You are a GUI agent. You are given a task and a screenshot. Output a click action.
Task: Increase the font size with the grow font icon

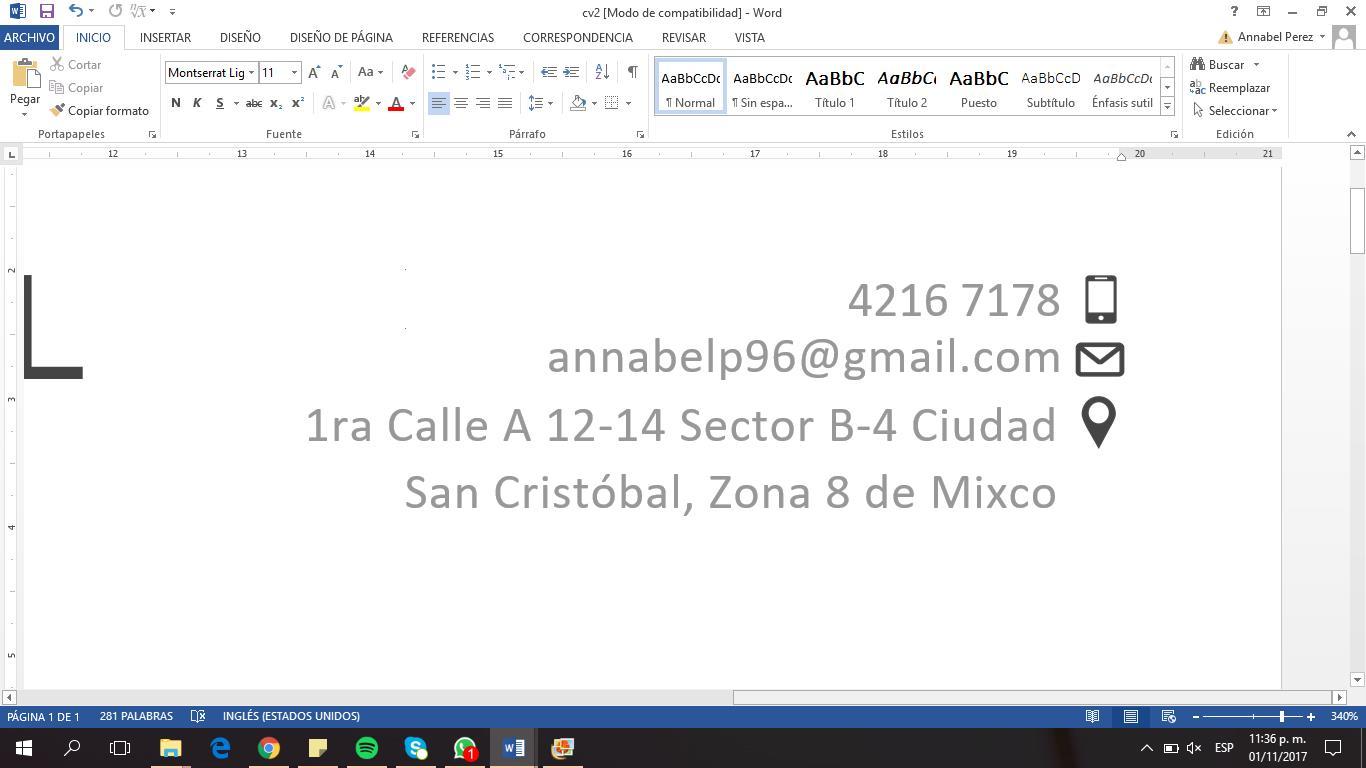click(314, 72)
